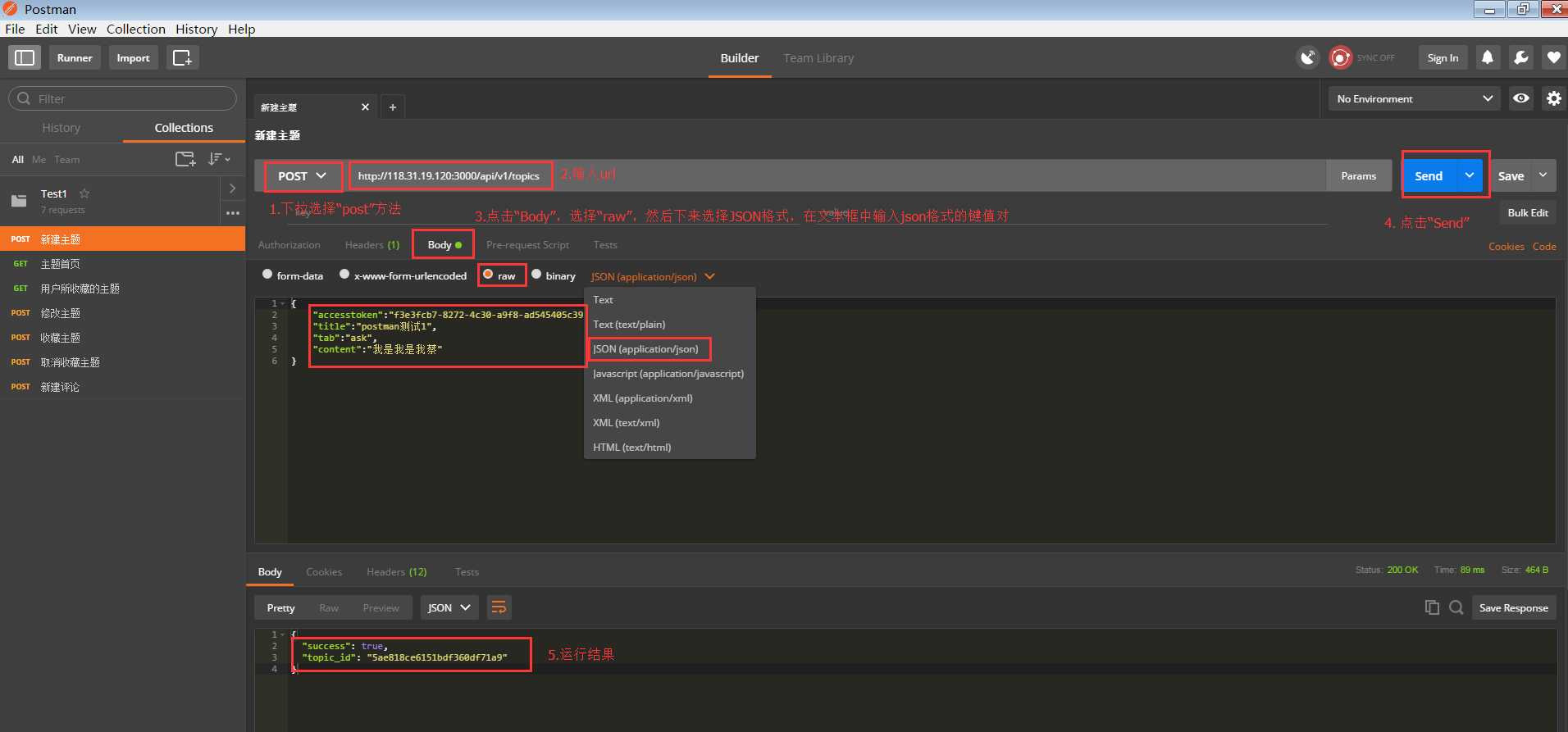Click the Params button
The height and width of the screenshot is (732, 1568).
1358,175
